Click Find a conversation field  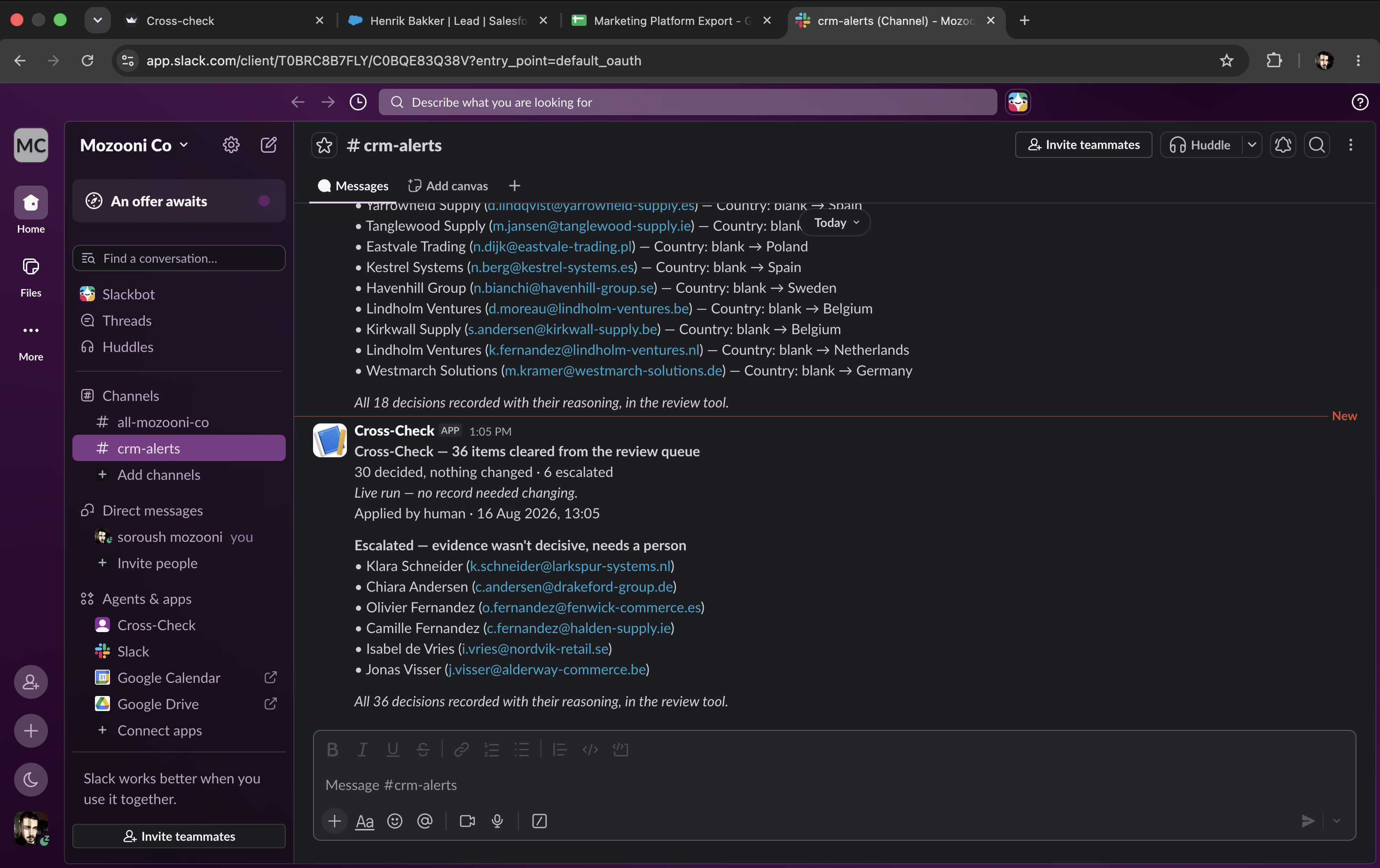click(x=179, y=258)
